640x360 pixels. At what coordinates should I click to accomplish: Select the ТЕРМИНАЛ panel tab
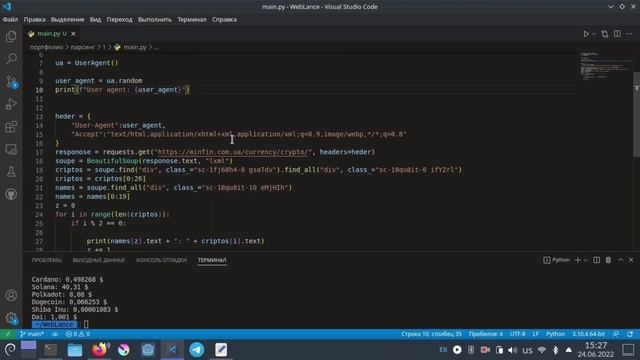pyautogui.click(x=212, y=260)
